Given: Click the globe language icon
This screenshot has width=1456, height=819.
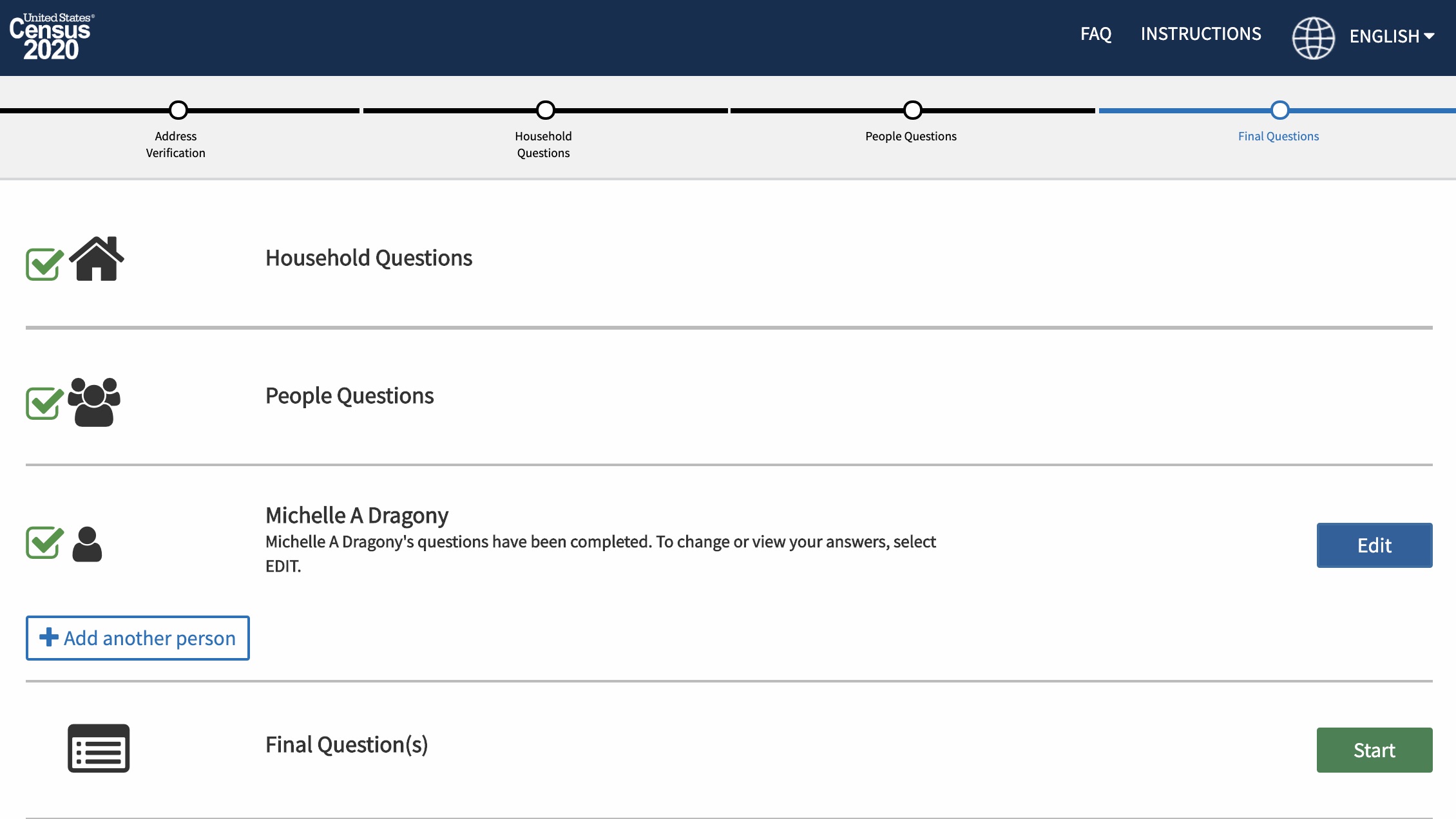Looking at the screenshot, I should (x=1313, y=38).
